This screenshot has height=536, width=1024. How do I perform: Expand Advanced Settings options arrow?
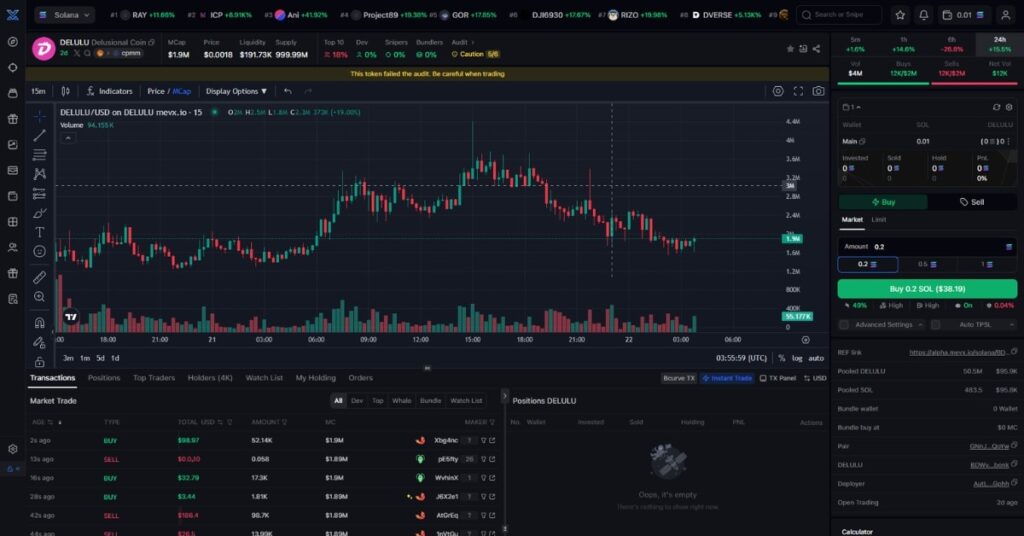[920, 324]
